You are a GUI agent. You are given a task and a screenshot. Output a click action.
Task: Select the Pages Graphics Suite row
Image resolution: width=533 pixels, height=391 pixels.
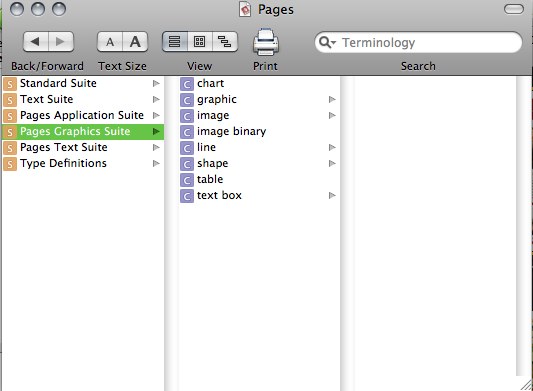[83, 131]
